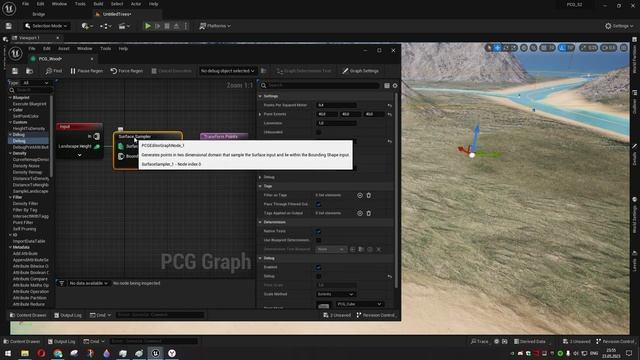
Task: Open Content Drawer in PCG editor window
Action: pyautogui.click(x=28, y=315)
